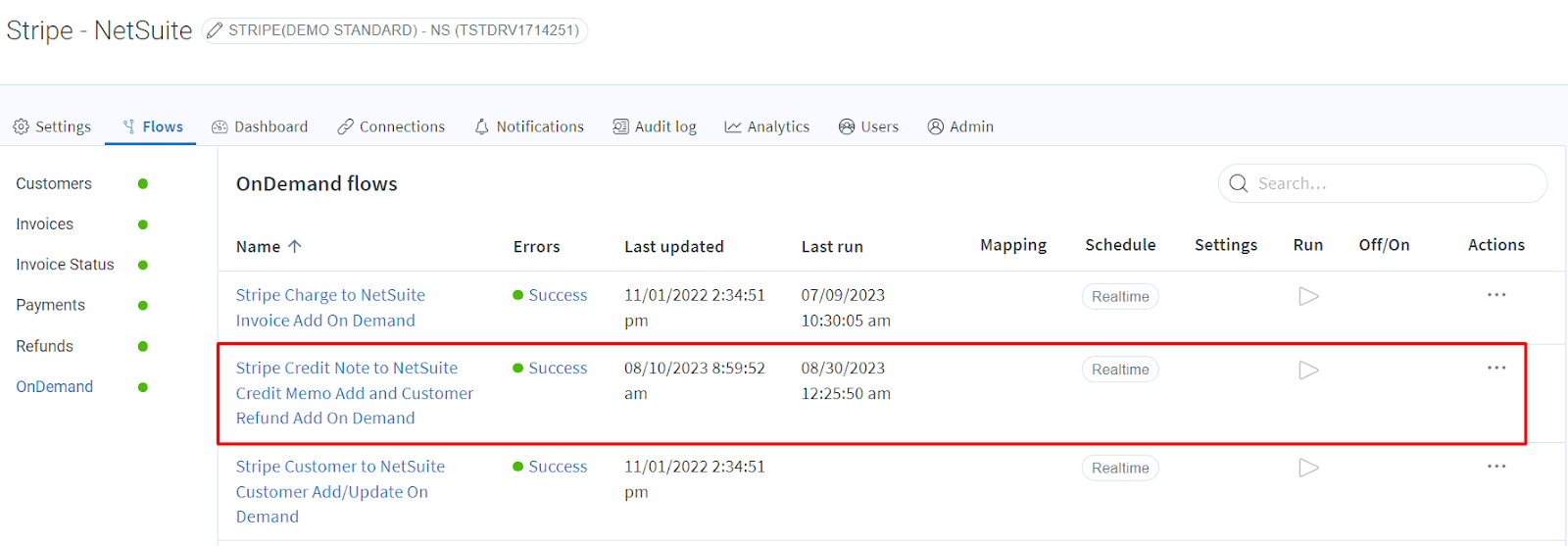This screenshot has height=546, width=1568.
Task: Select Customers flow group in sidebar
Action: (x=54, y=183)
